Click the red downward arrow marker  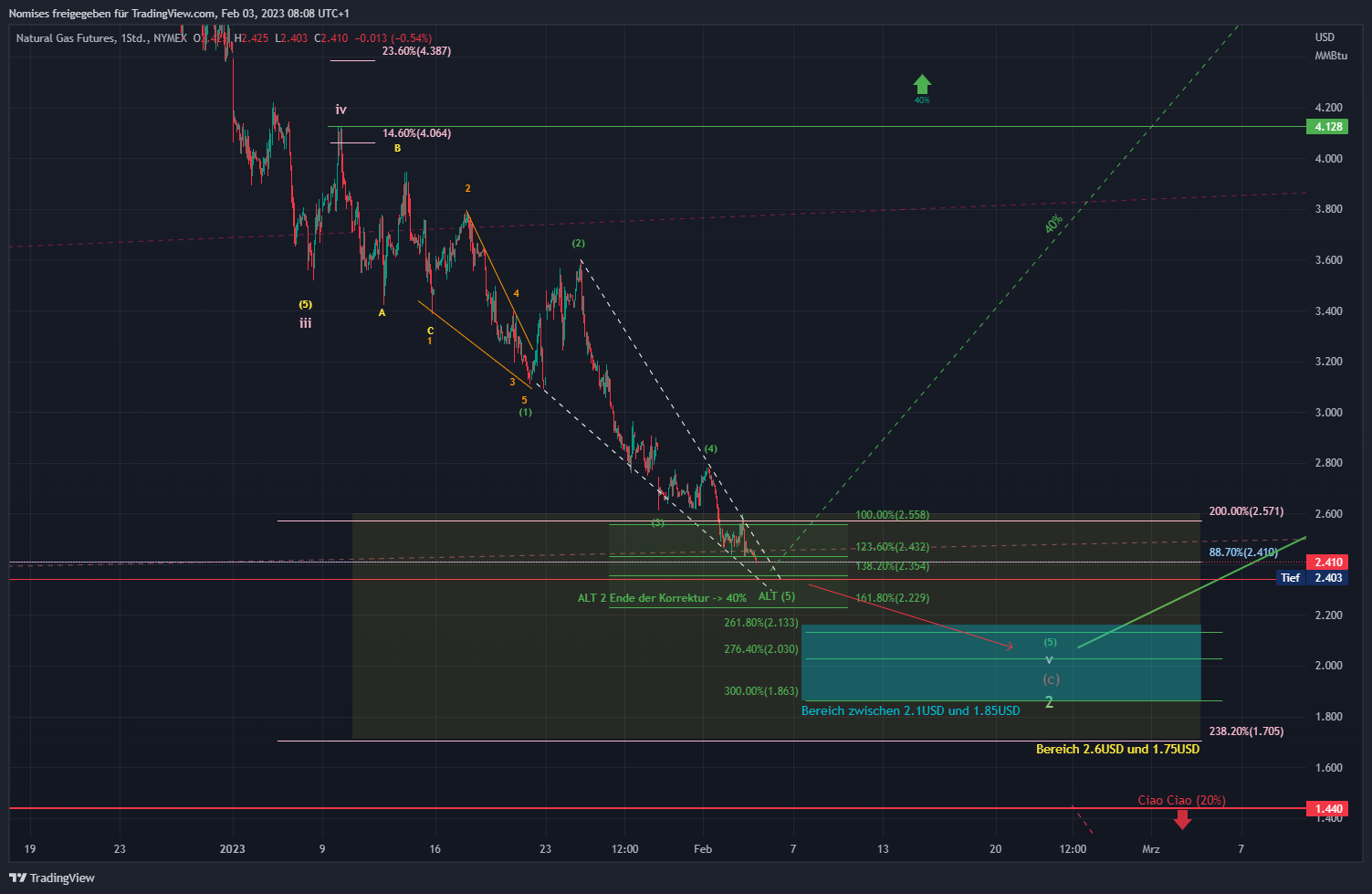(x=1182, y=819)
